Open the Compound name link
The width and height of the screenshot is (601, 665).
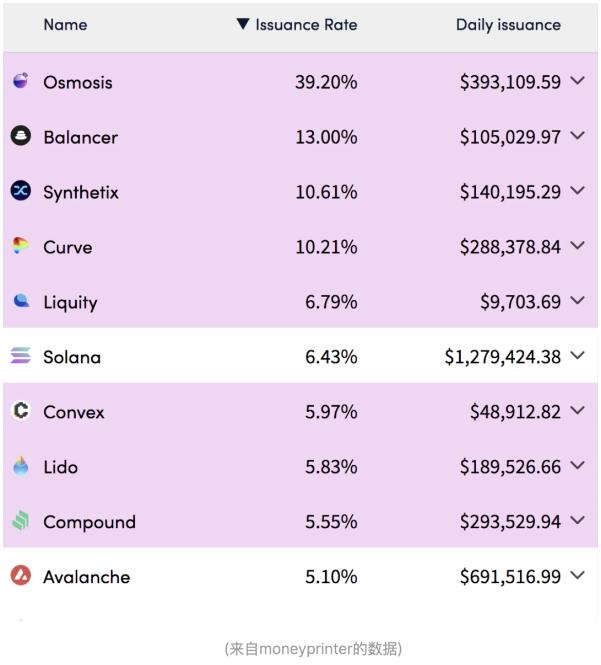(x=89, y=522)
